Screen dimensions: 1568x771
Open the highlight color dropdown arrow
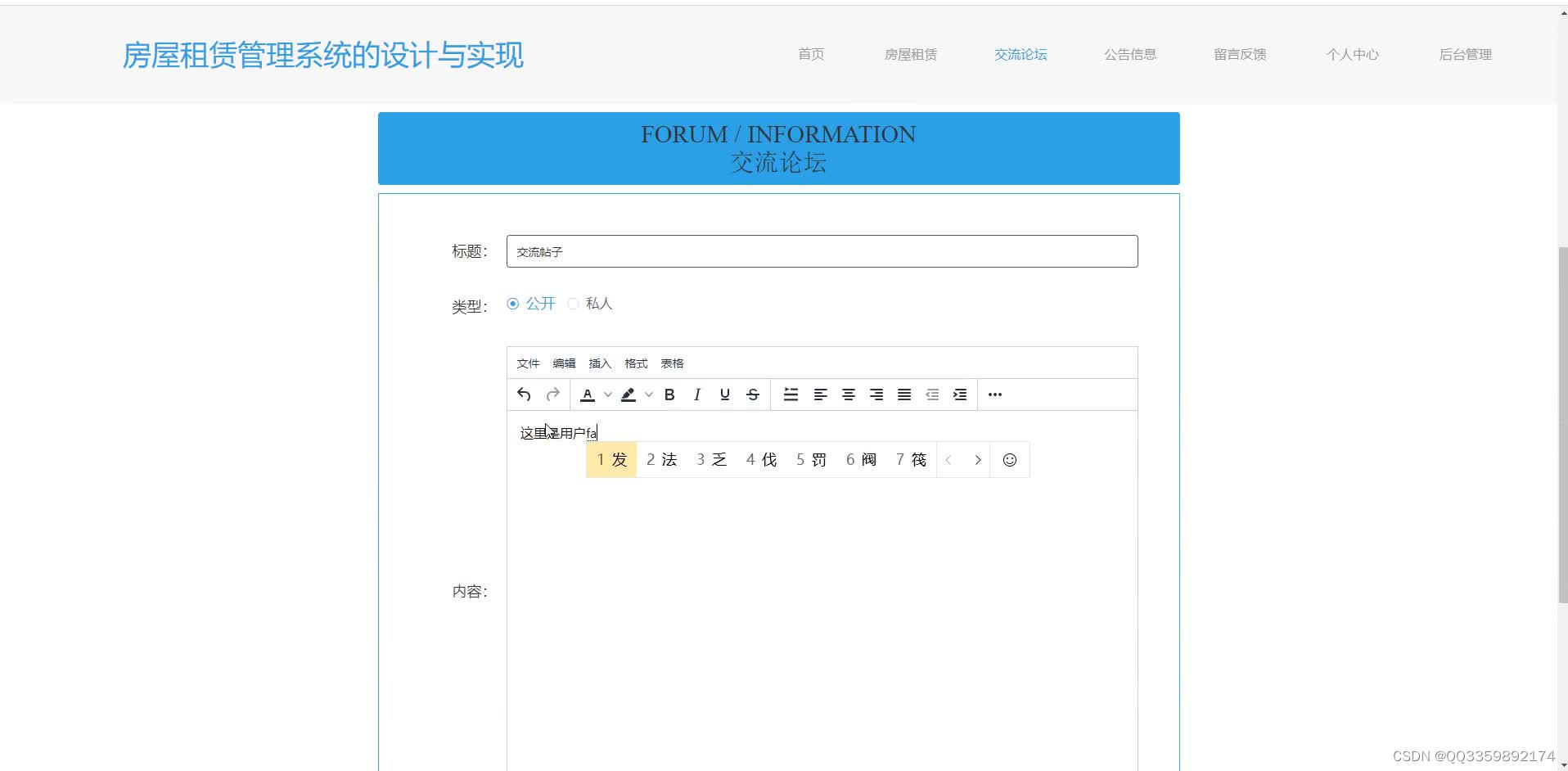tap(649, 395)
